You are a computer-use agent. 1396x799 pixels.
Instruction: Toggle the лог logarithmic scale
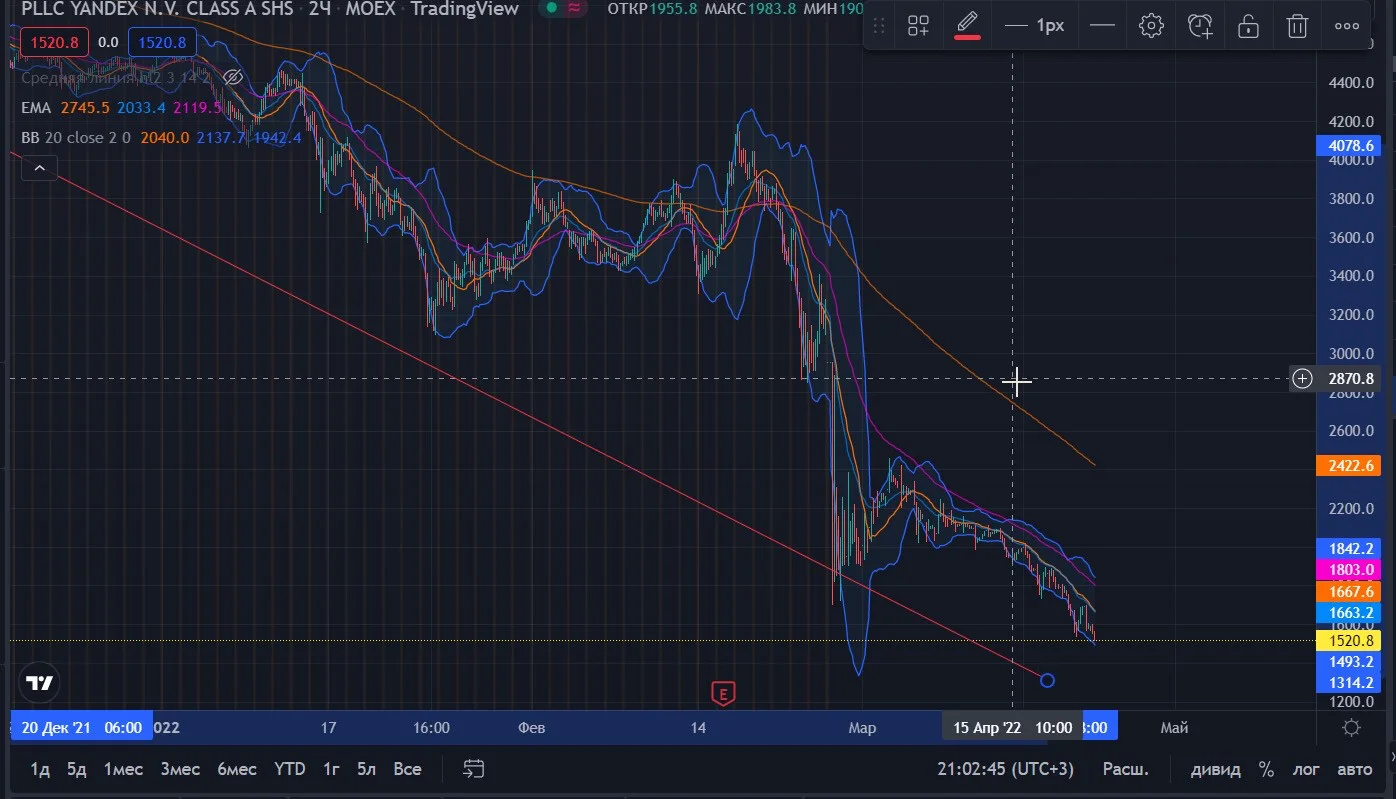pyautogui.click(x=1306, y=769)
